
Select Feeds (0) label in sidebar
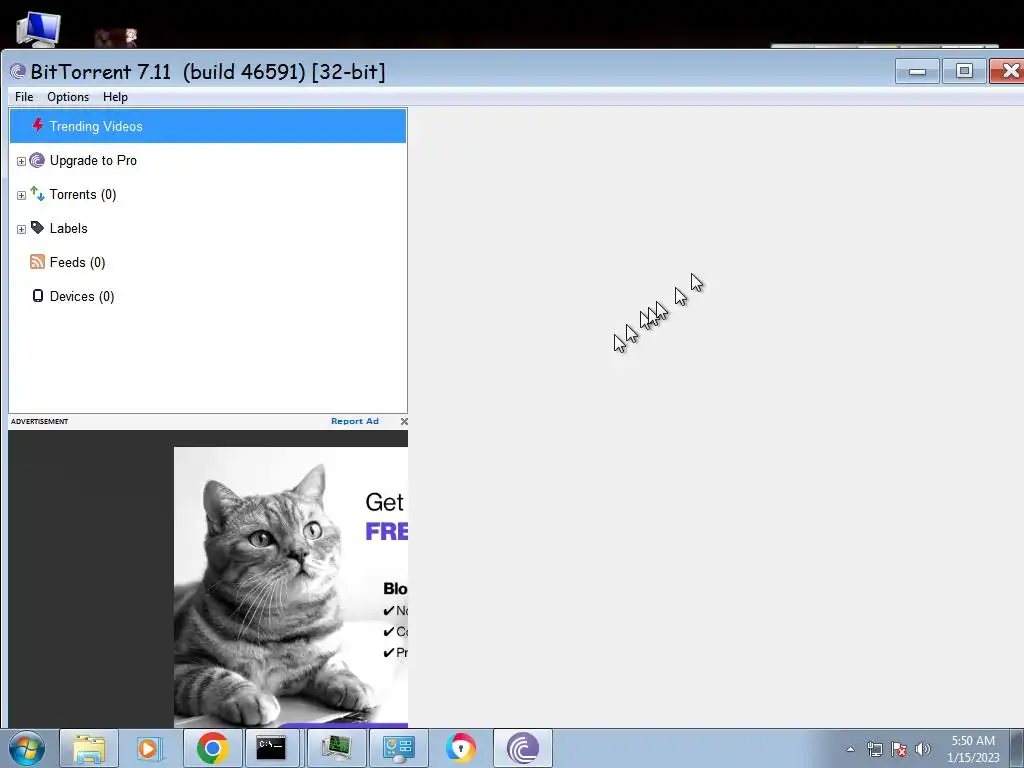[78, 263]
